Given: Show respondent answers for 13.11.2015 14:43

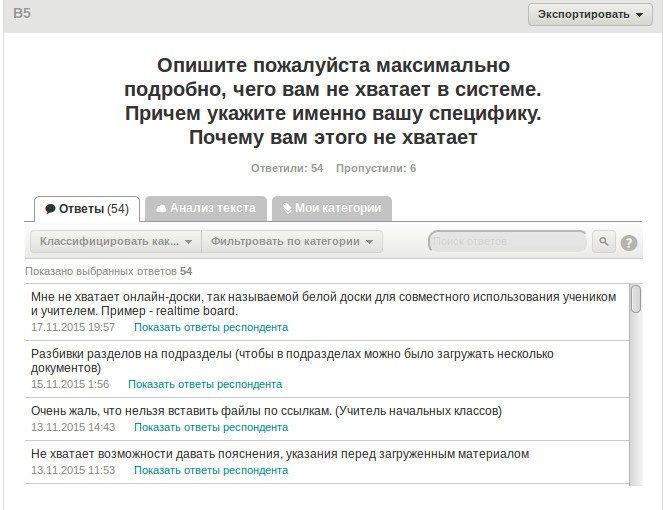Looking at the screenshot, I should point(211,428).
